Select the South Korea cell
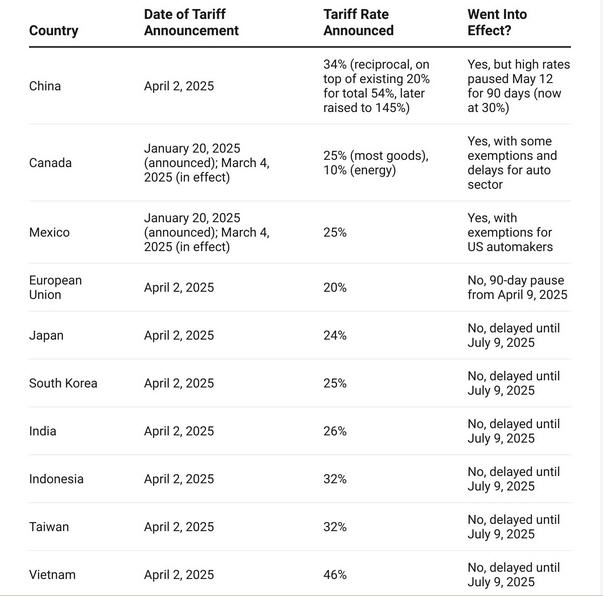This screenshot has height=596, width=603. (x=63, y=383)
